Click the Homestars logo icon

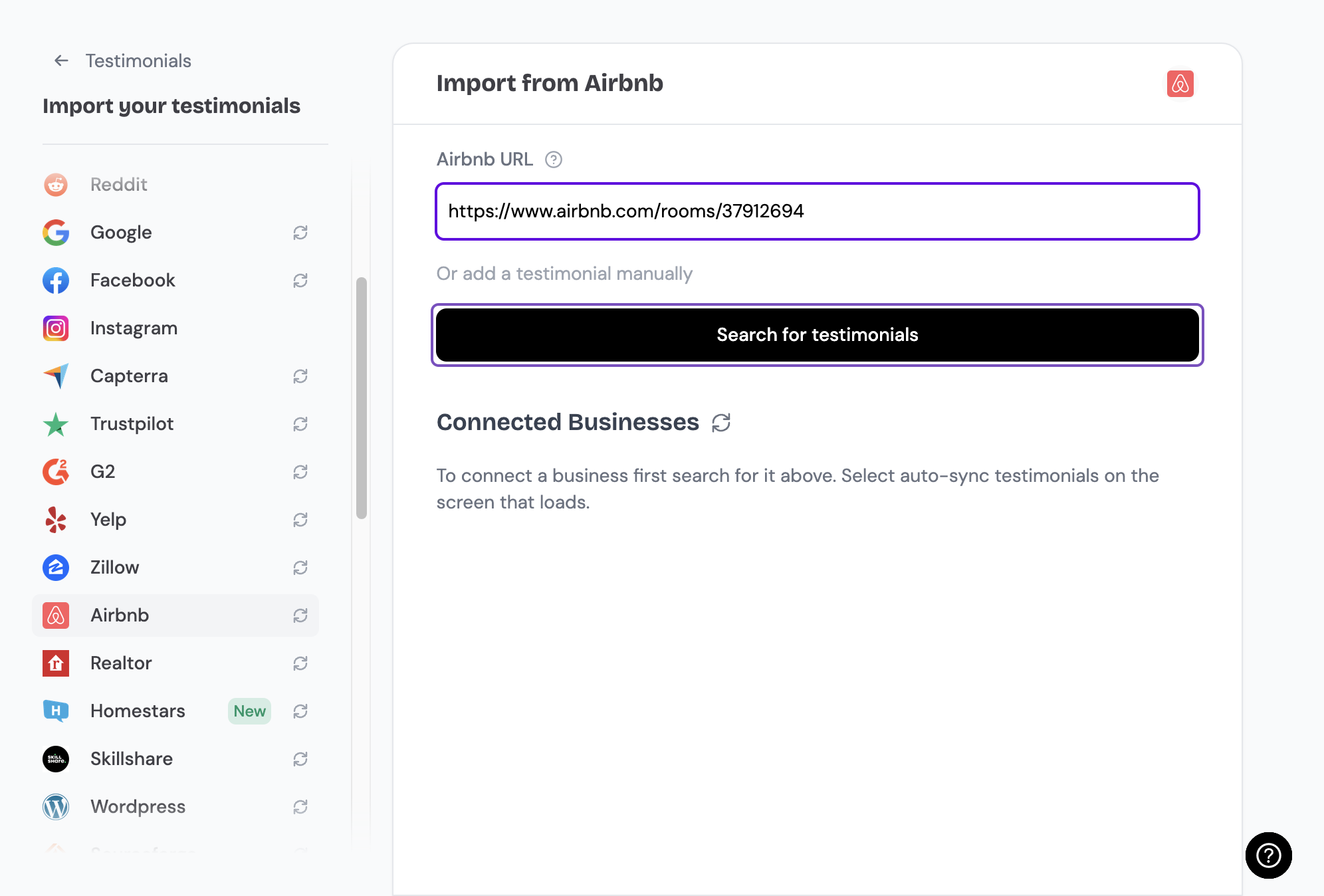pyautogui.click(x=56, y=711)
